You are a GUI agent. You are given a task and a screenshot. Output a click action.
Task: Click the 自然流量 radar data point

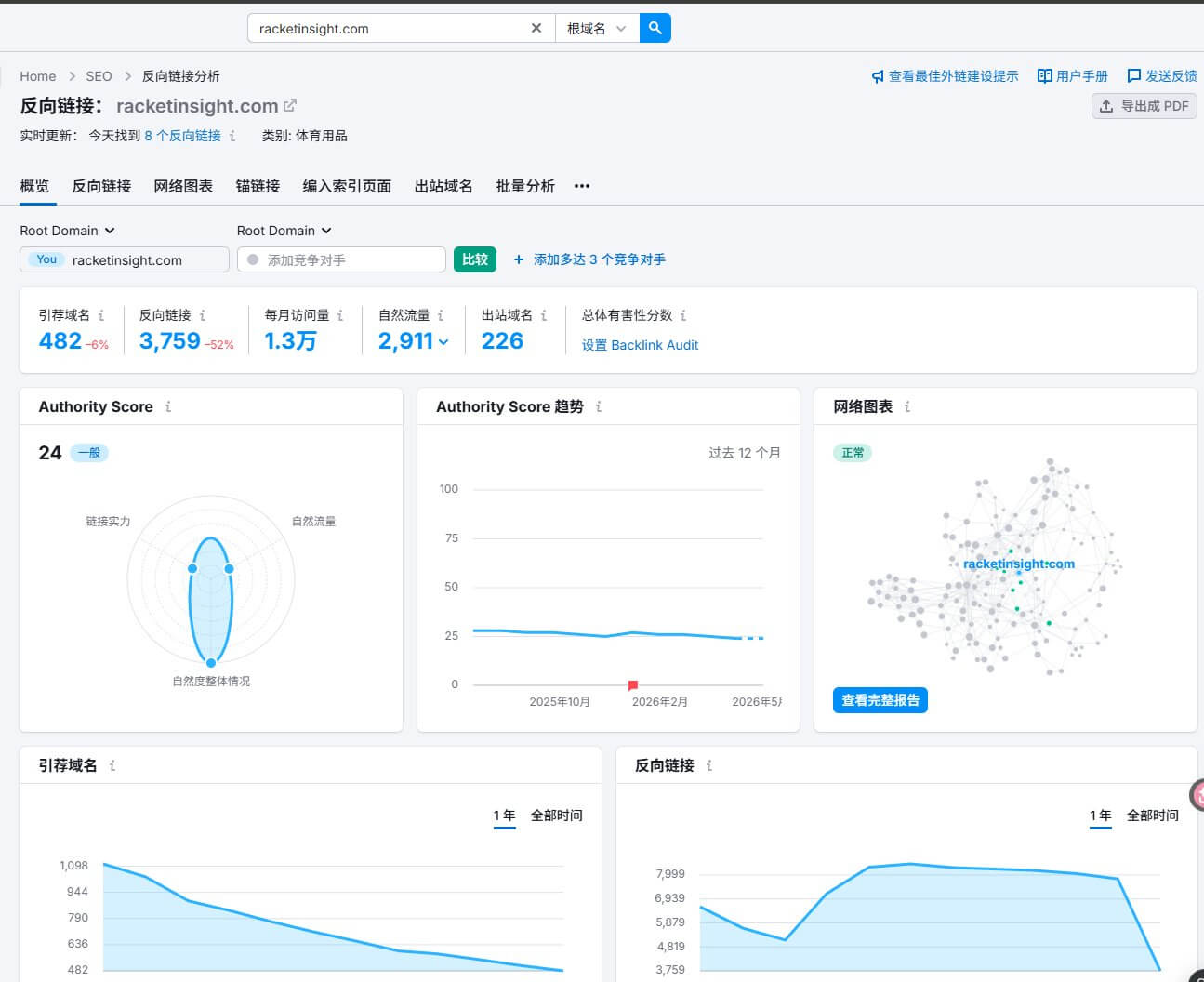pos(229,568)
